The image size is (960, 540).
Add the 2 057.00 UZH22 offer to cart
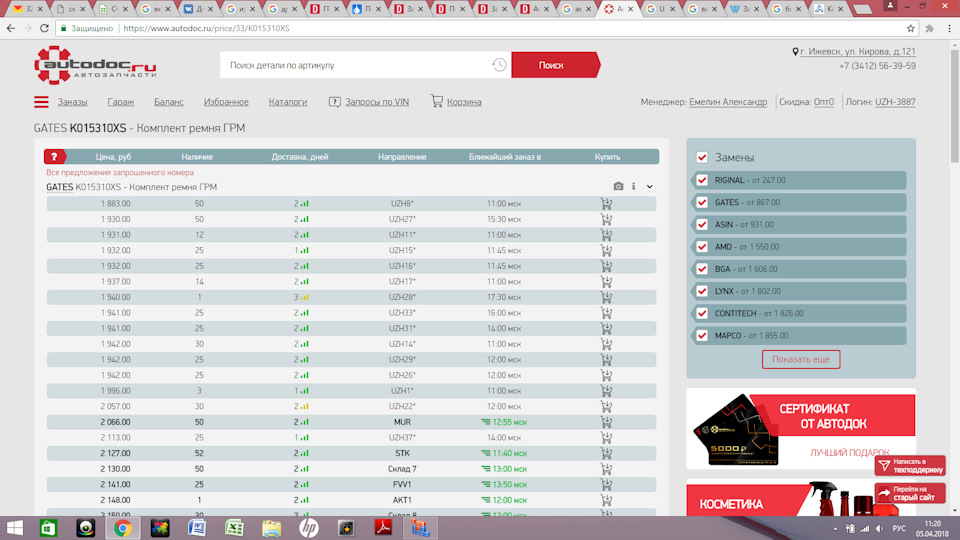coord(606,407)
